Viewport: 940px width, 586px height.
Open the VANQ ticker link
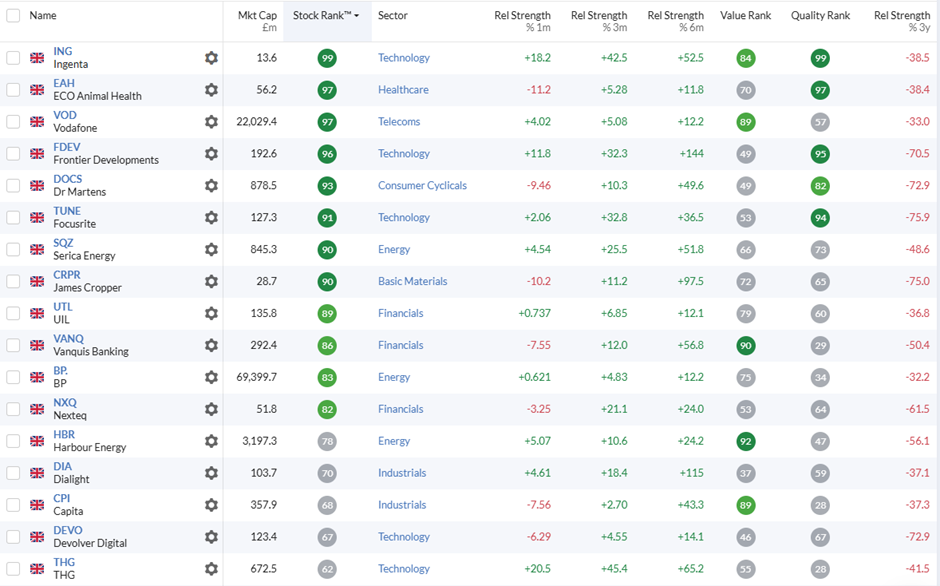[68, 339]
